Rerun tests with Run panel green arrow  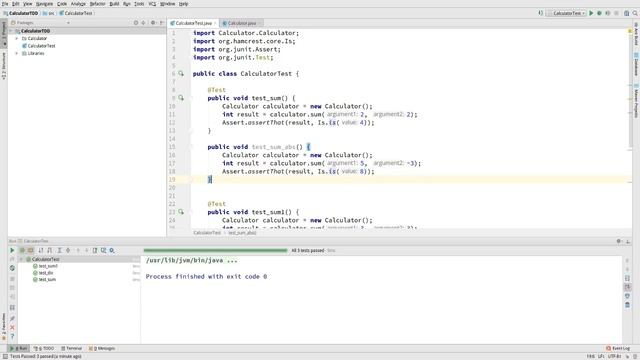click(12, 250)
